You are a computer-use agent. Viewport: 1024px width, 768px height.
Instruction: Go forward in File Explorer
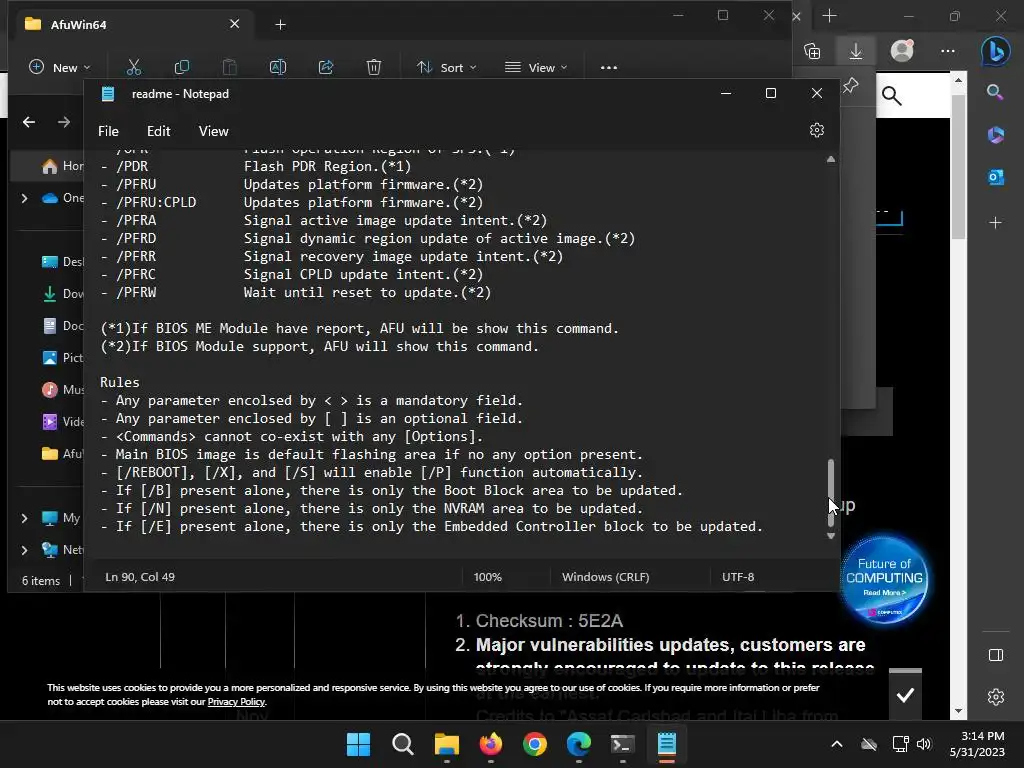click(x=63, y=122)
